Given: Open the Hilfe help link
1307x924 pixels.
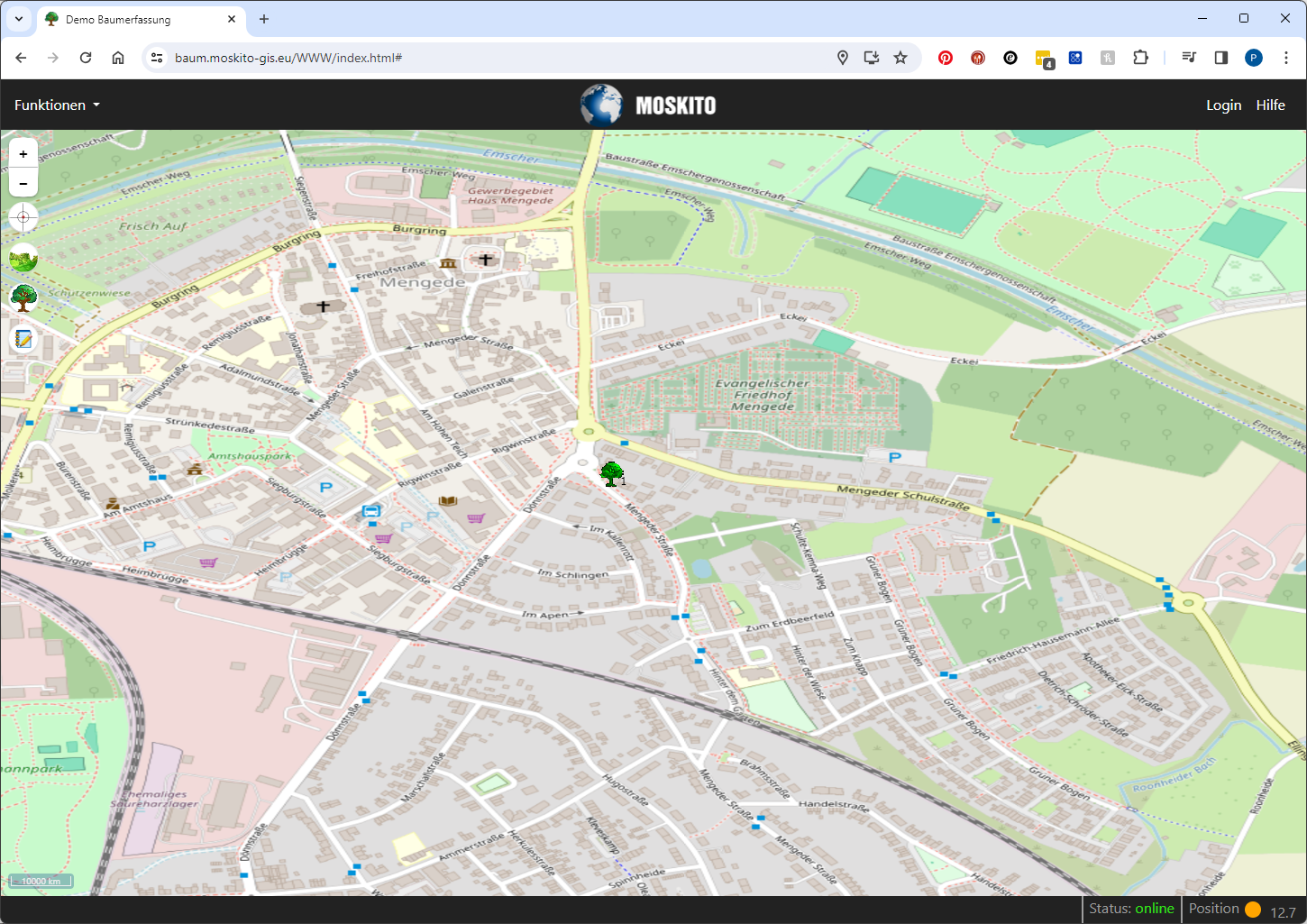Looking at the screenshot, I should tap(1270, 105).
